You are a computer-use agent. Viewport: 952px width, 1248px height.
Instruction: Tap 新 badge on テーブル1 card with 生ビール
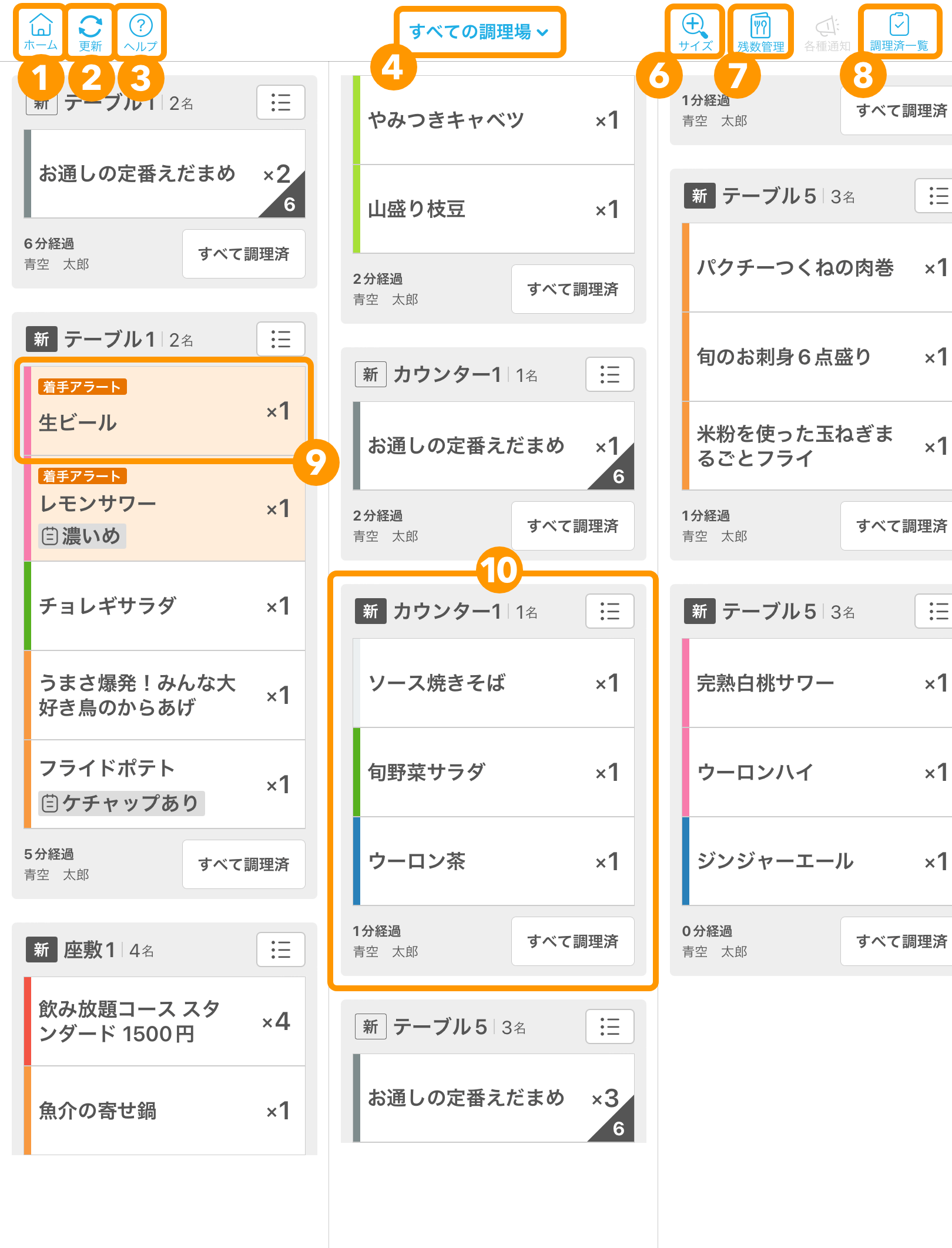[42, 339]
